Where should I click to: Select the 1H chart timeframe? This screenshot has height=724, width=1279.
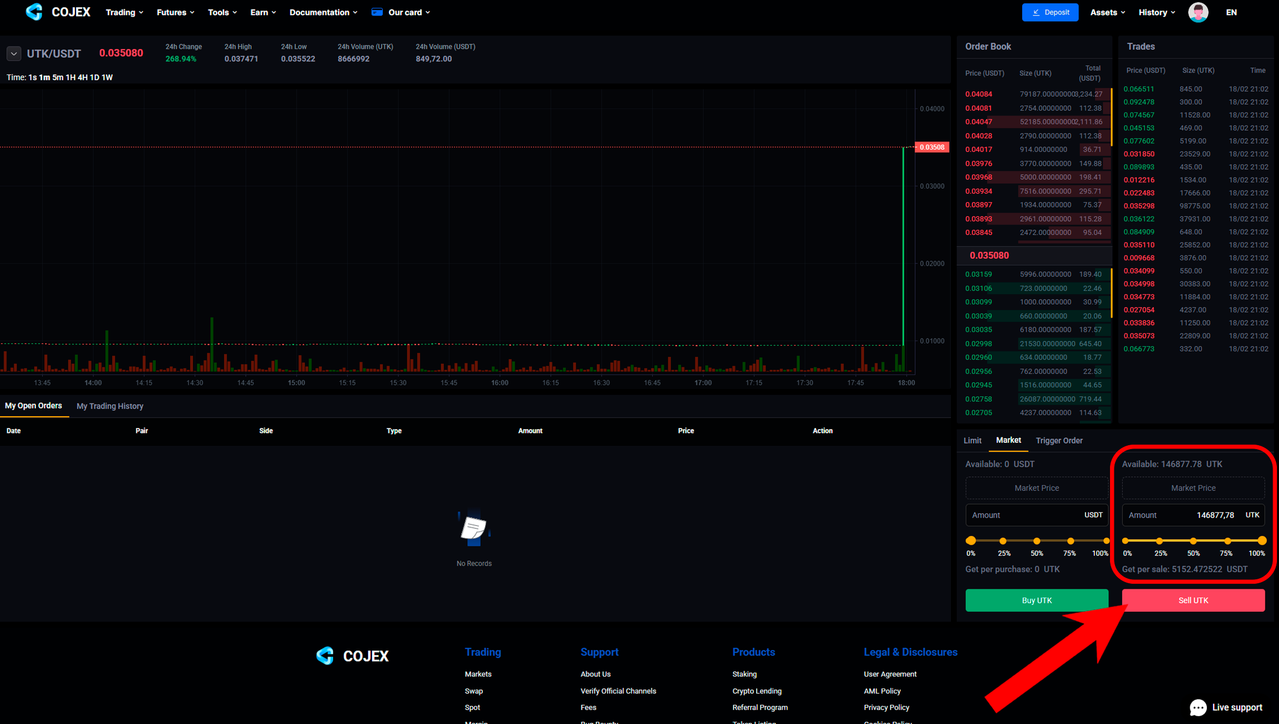(71, 77)
